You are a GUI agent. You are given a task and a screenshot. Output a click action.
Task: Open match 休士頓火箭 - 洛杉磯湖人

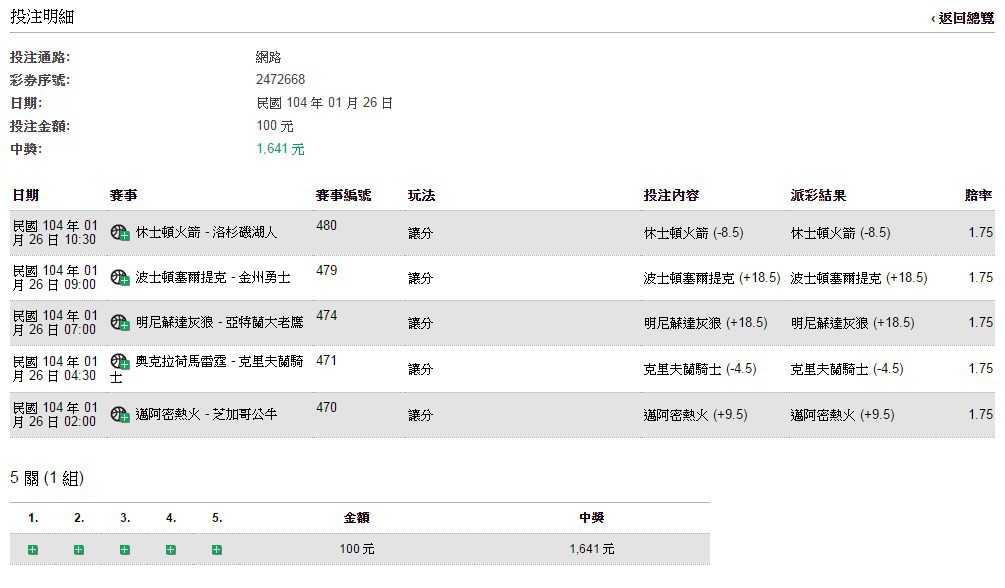206,232
